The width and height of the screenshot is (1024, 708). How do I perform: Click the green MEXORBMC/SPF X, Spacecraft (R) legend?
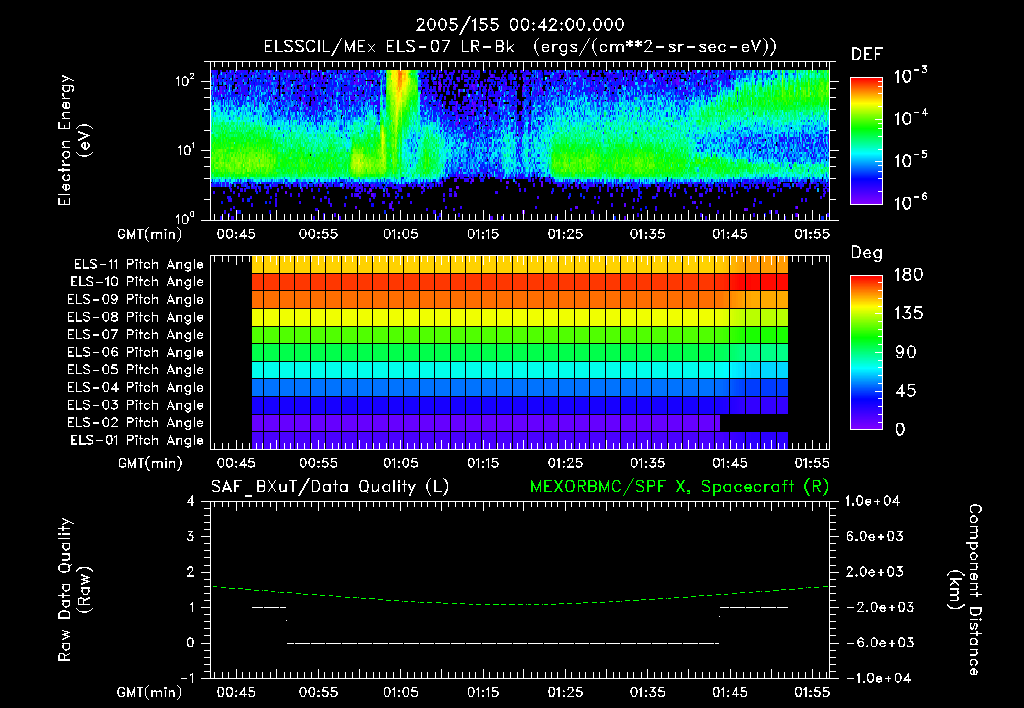[679, 487]
